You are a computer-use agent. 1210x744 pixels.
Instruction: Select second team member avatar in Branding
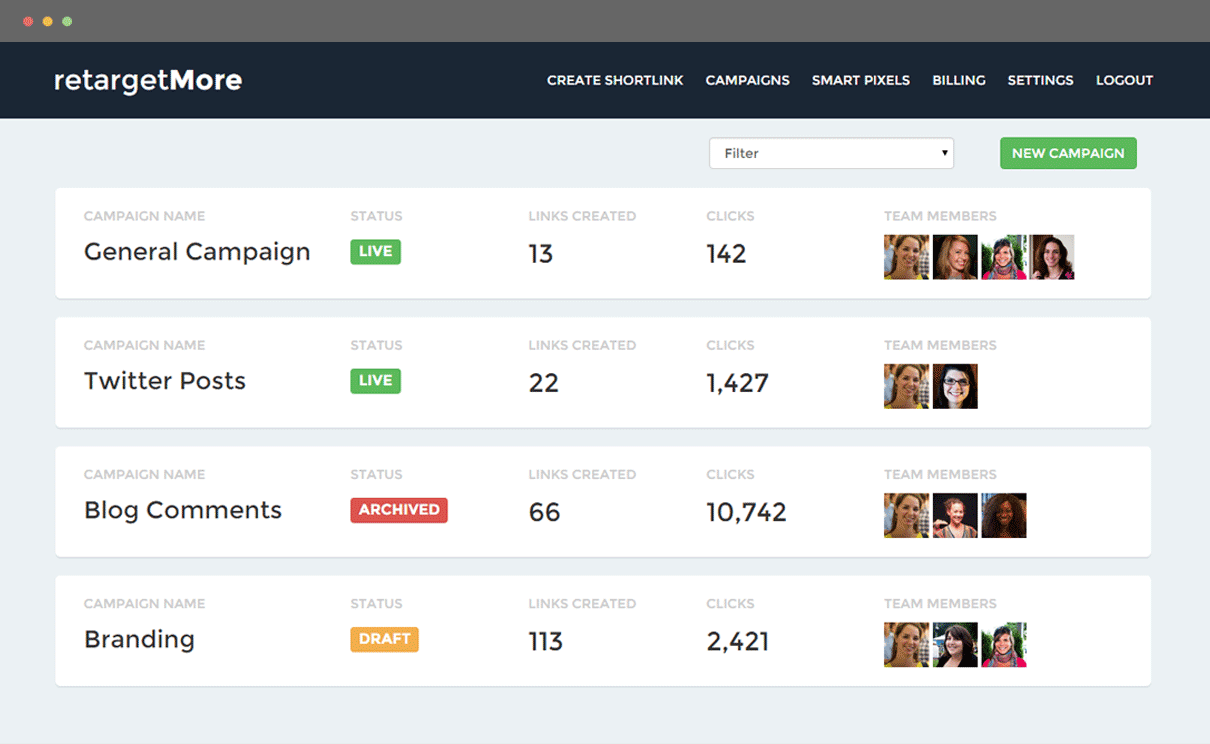955,645
